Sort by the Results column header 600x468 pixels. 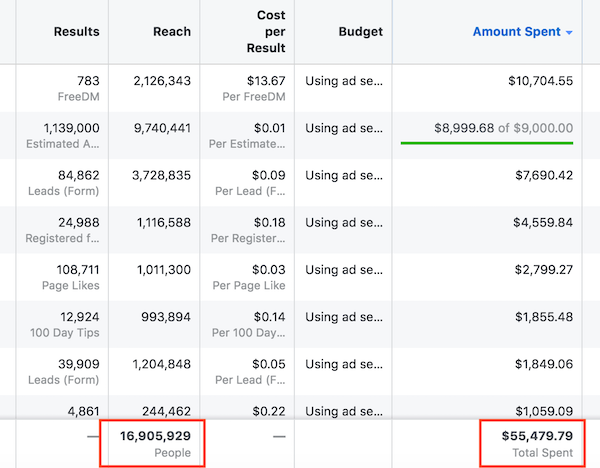tap(77, 32)
